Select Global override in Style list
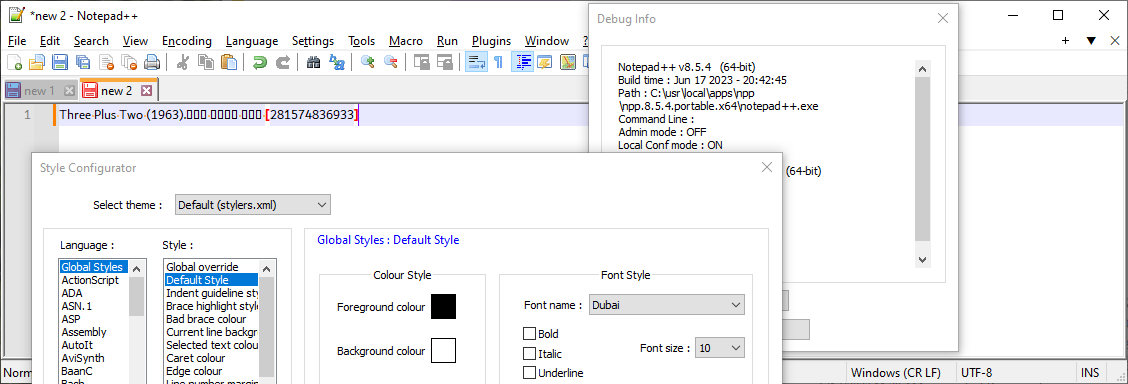 pos(212,267)
